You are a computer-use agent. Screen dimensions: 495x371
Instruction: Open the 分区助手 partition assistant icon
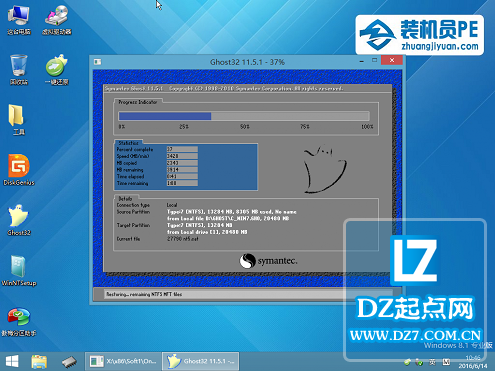point(19,321)
